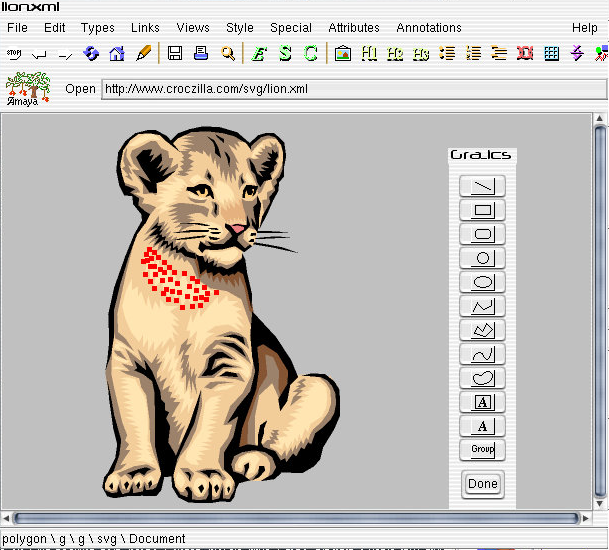Click the print icon in the toolbar
This screenshot has width=609, height=550.
click(201, 53)
